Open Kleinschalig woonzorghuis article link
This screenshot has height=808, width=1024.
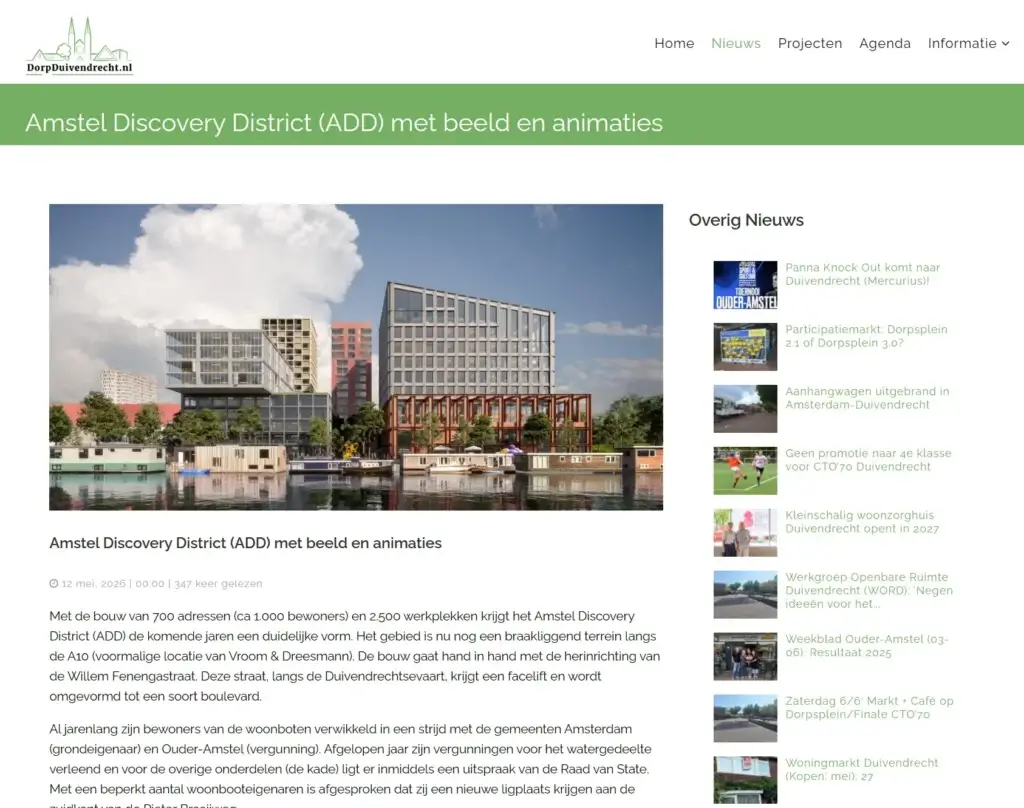[862, 522]
